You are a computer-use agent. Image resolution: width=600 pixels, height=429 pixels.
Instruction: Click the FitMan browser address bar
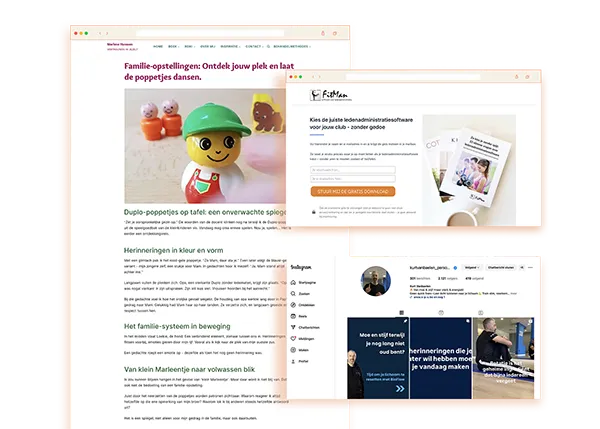[413, 77]
